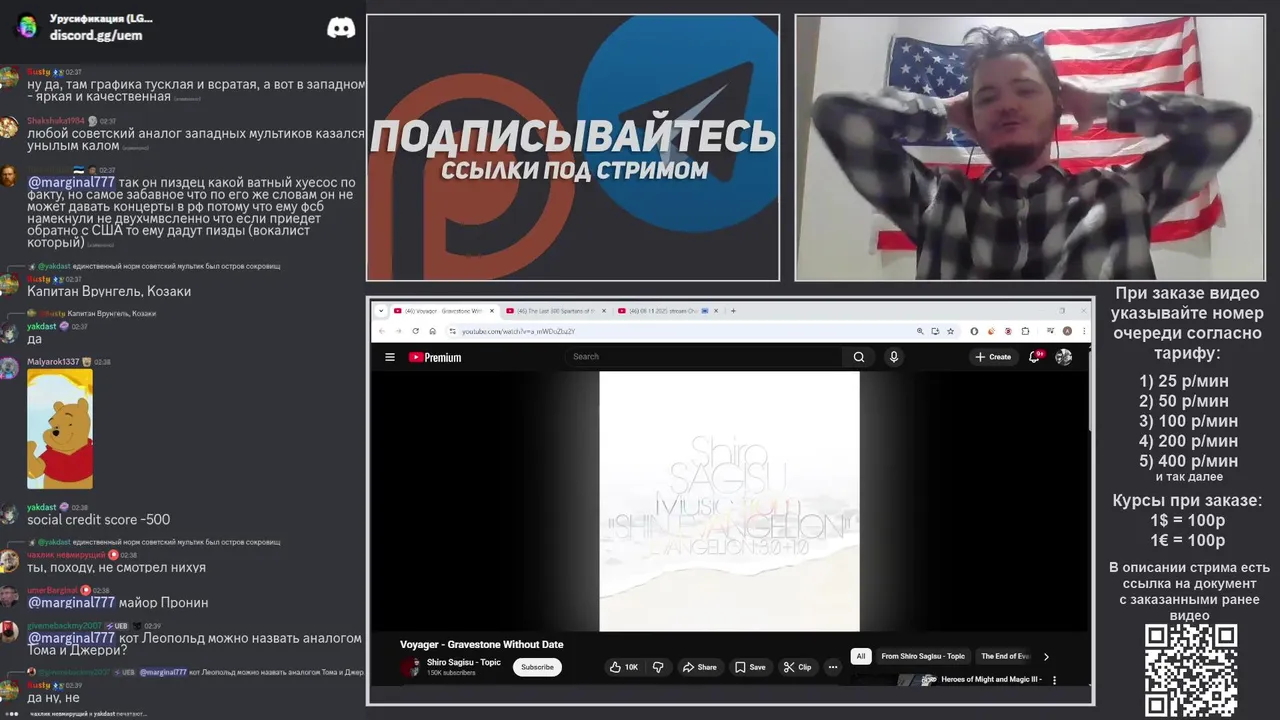
Task: Like the Voyager video (10K)
Action: tap(624, 667)
